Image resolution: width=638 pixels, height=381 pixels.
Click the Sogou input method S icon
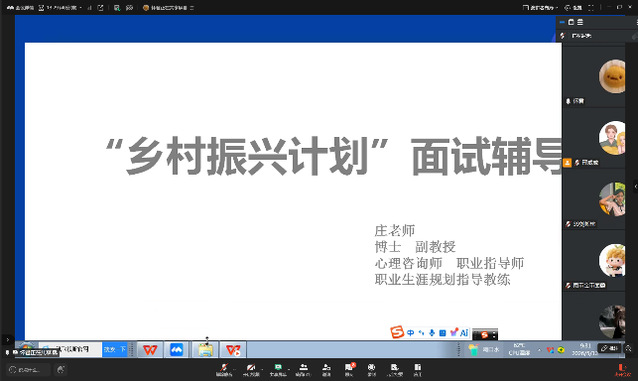[397, 332]
